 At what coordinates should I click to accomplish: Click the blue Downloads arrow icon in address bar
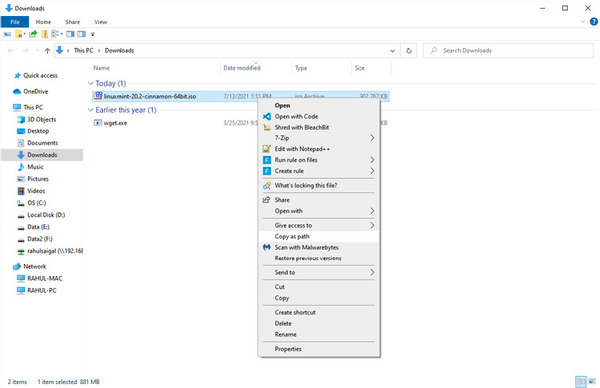[59, 50]
